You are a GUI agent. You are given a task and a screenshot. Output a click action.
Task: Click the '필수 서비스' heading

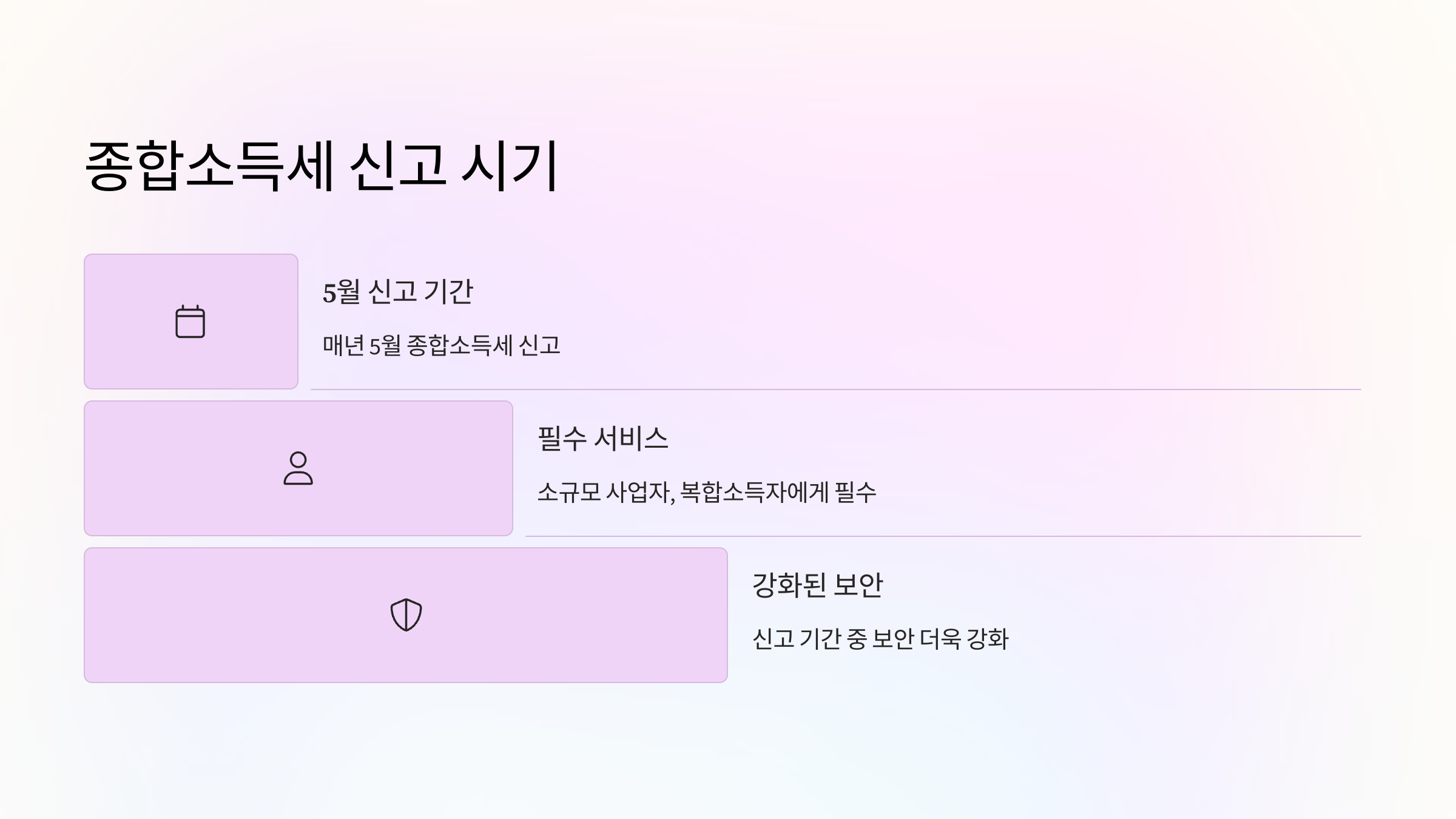click(x=602, y=439)
